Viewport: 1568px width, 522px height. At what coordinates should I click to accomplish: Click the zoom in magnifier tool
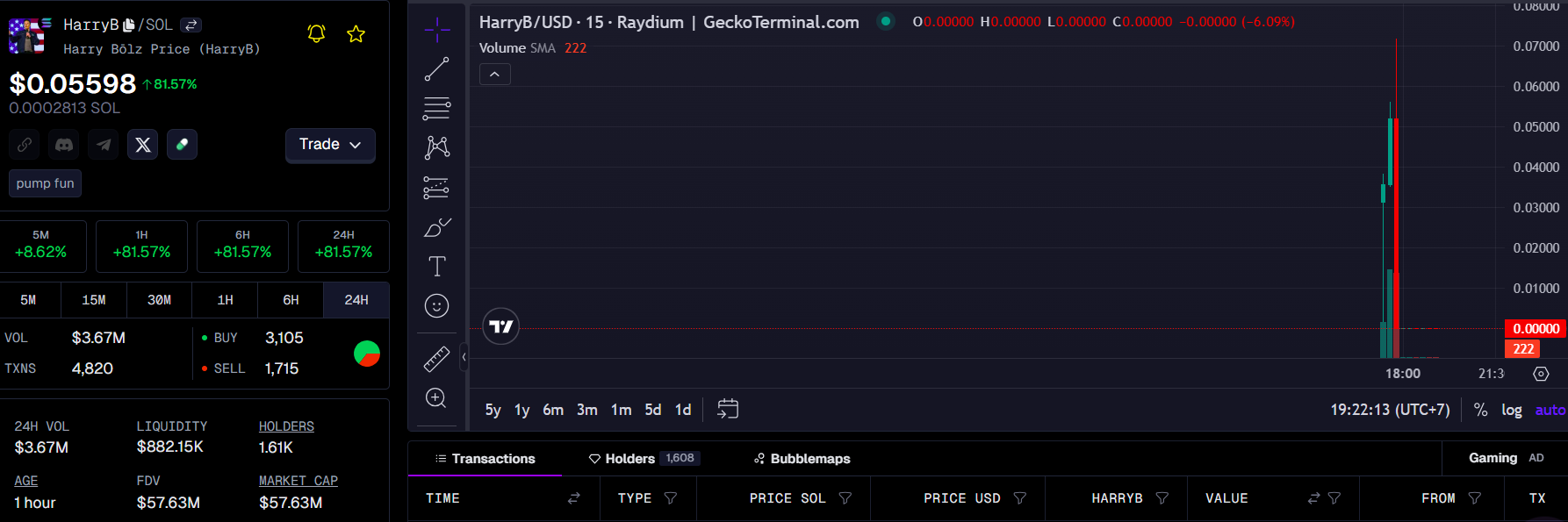(x=436, y=398)
